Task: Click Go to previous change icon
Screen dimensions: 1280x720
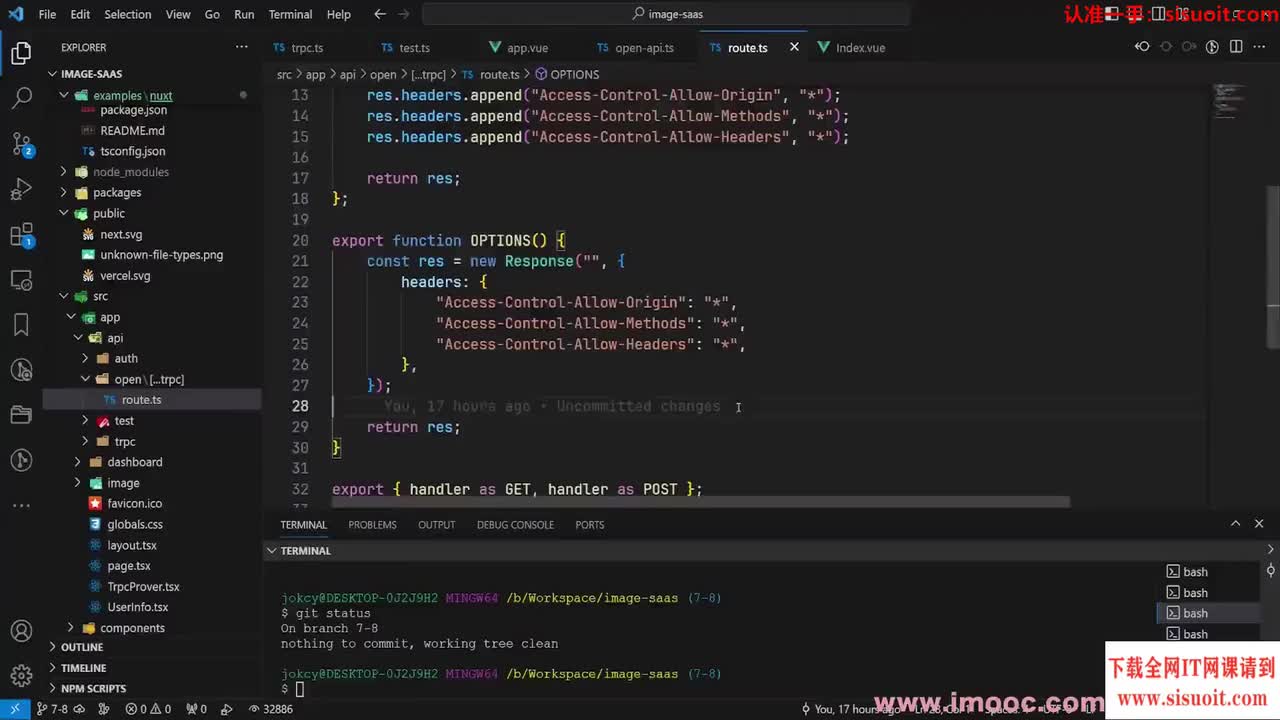Action: pyautogui.click(x=1142, y=47)
